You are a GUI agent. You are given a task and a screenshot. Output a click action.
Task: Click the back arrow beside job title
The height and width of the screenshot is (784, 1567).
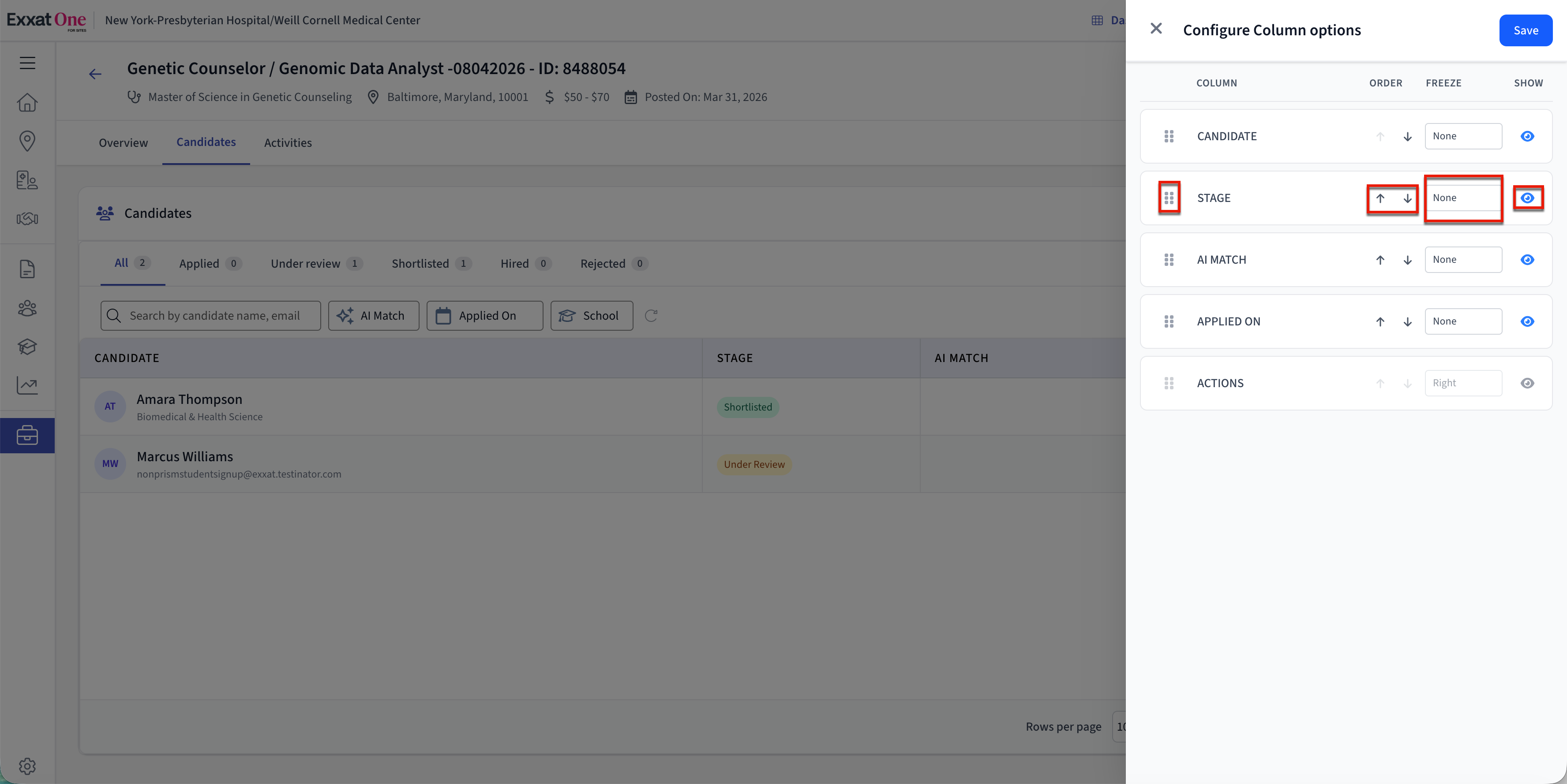click(x=95, y=74)
